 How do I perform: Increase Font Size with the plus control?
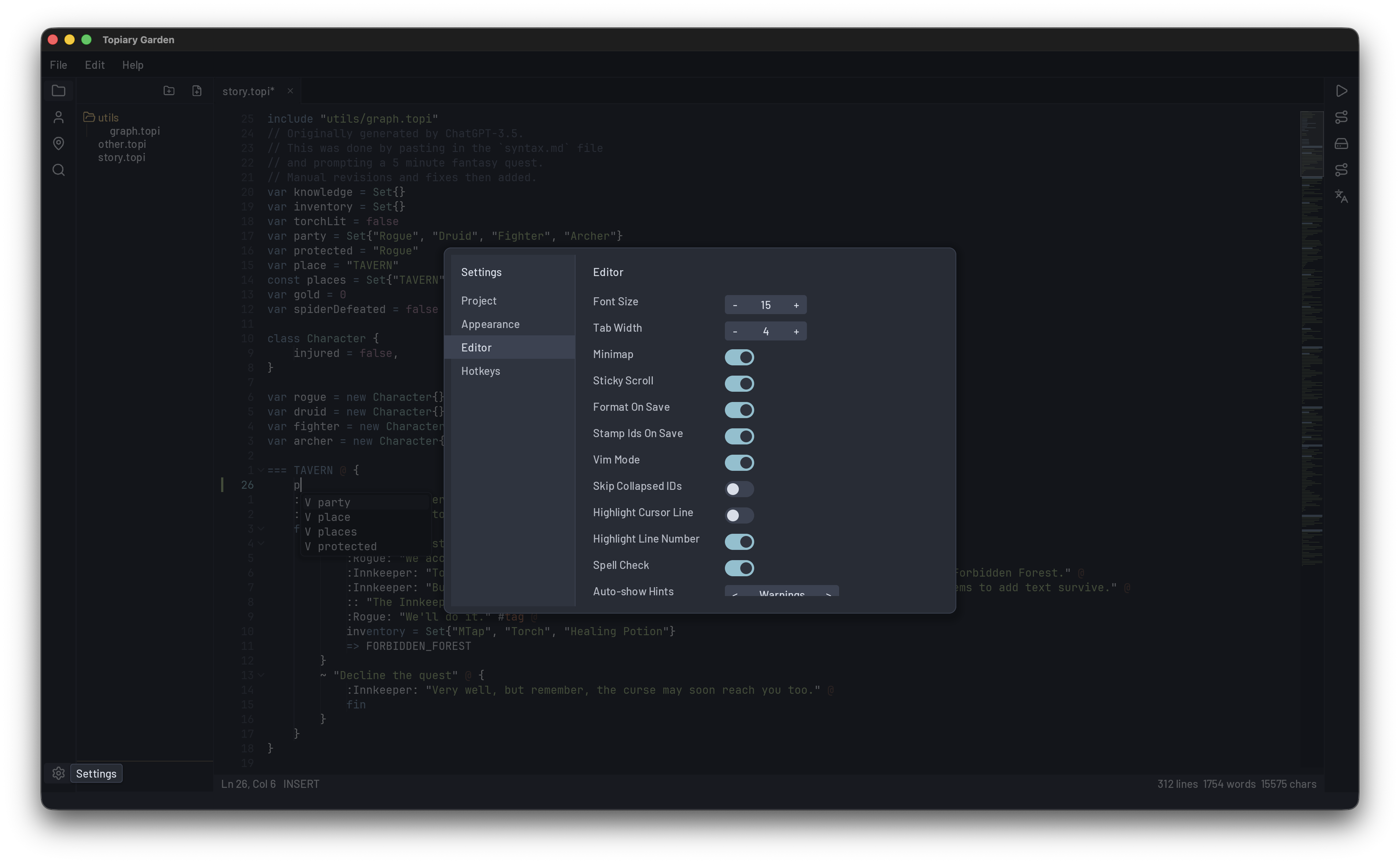point(797,305)
